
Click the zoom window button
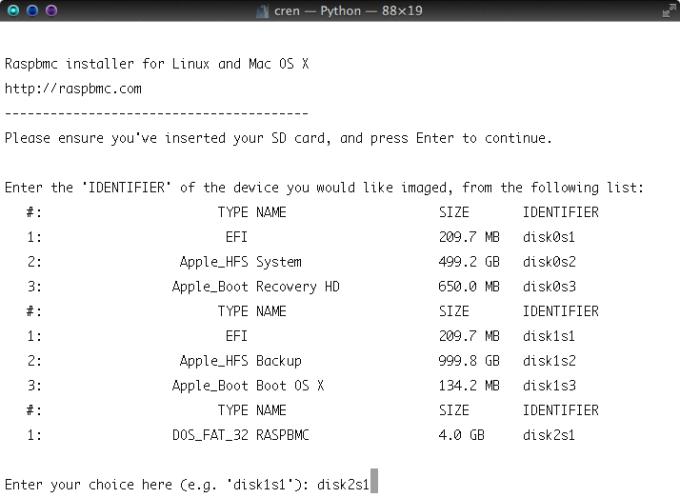pyautogui.click(x=52, y=10)
